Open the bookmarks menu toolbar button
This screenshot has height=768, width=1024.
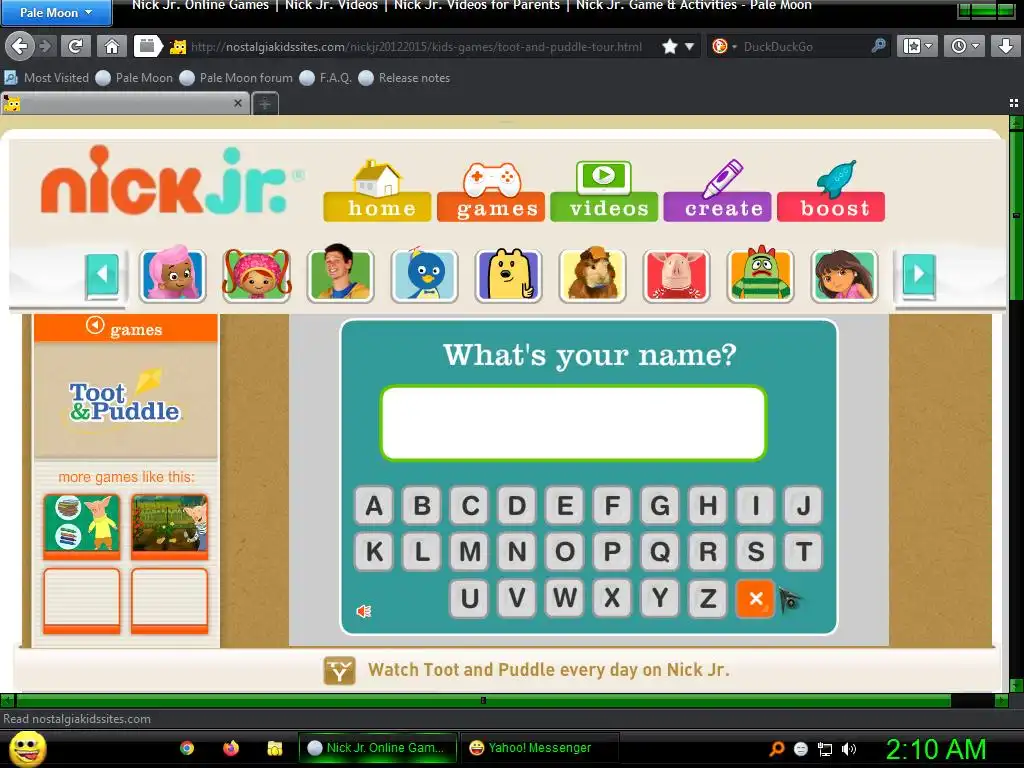[x=917, y=46]
